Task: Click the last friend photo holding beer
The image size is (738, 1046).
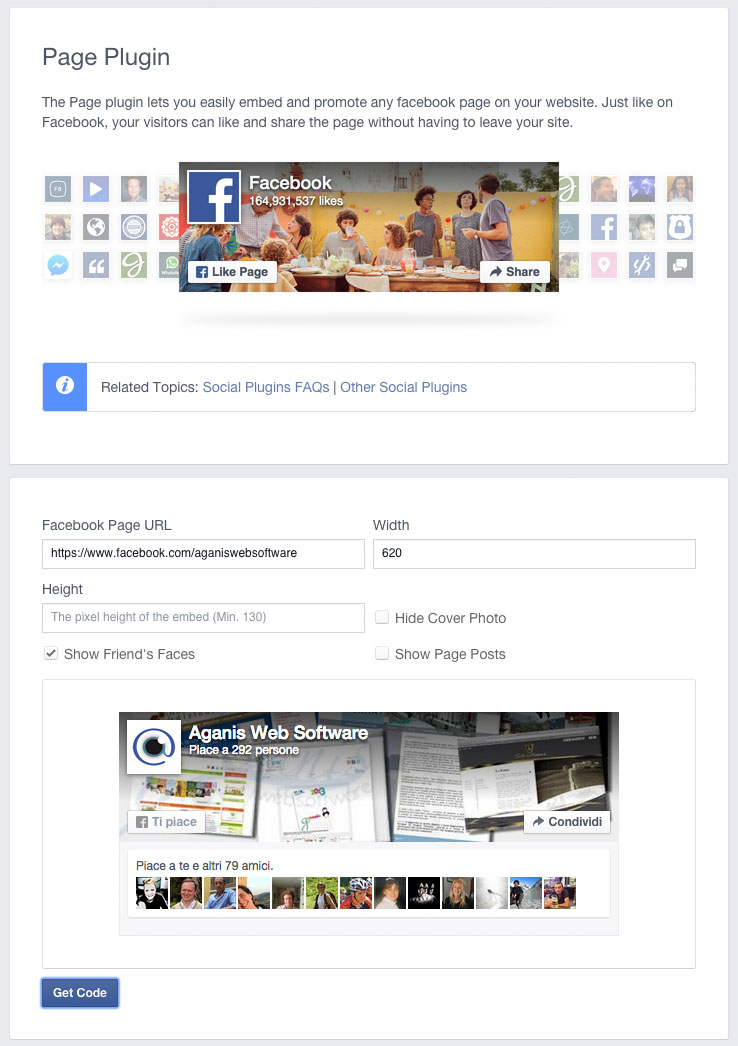Action: [561, 893]
